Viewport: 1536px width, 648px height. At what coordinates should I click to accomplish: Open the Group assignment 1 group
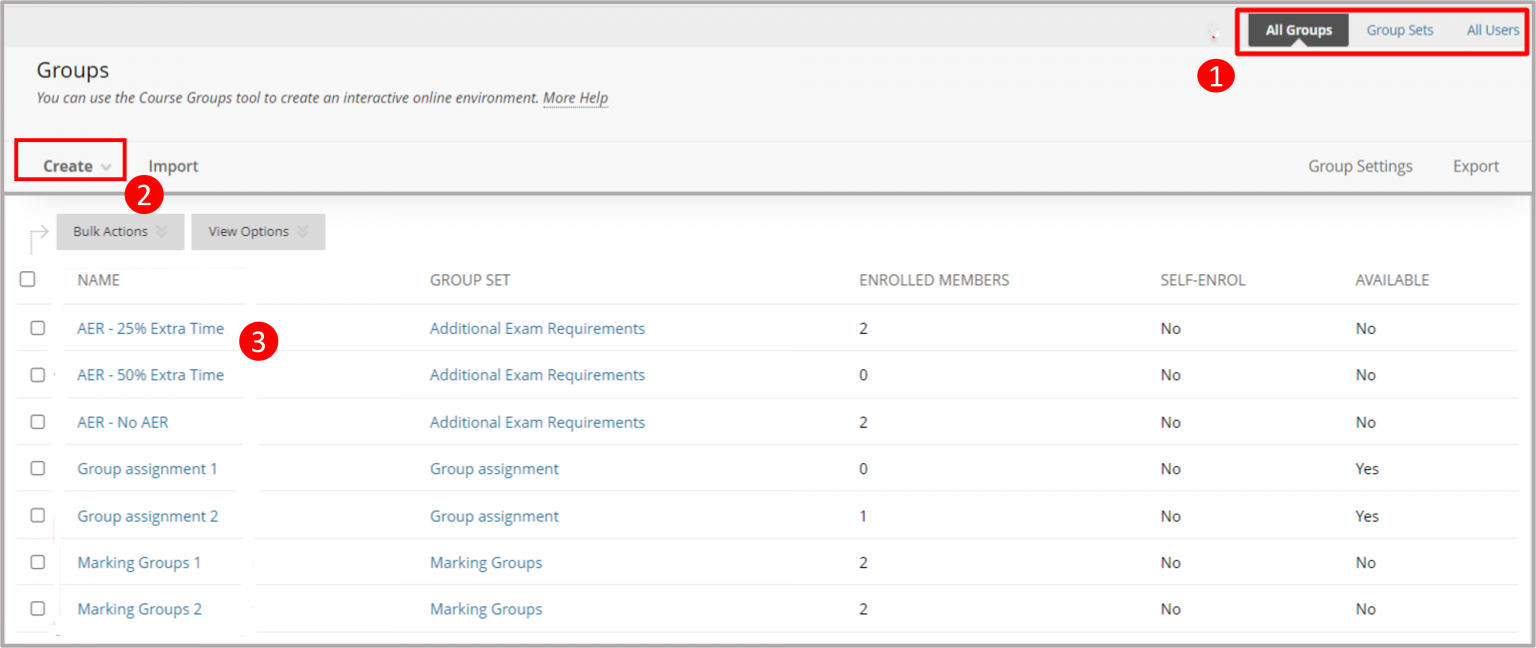pos(148,468)
